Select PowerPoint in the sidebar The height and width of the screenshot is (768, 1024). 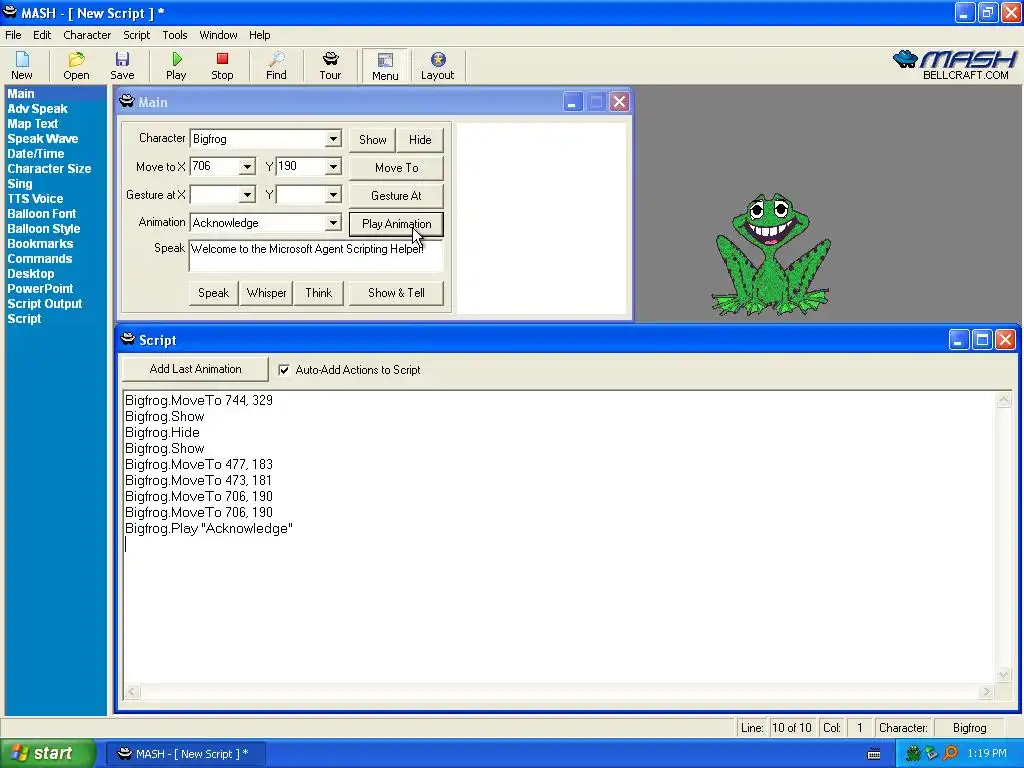[x=40, y=289]
